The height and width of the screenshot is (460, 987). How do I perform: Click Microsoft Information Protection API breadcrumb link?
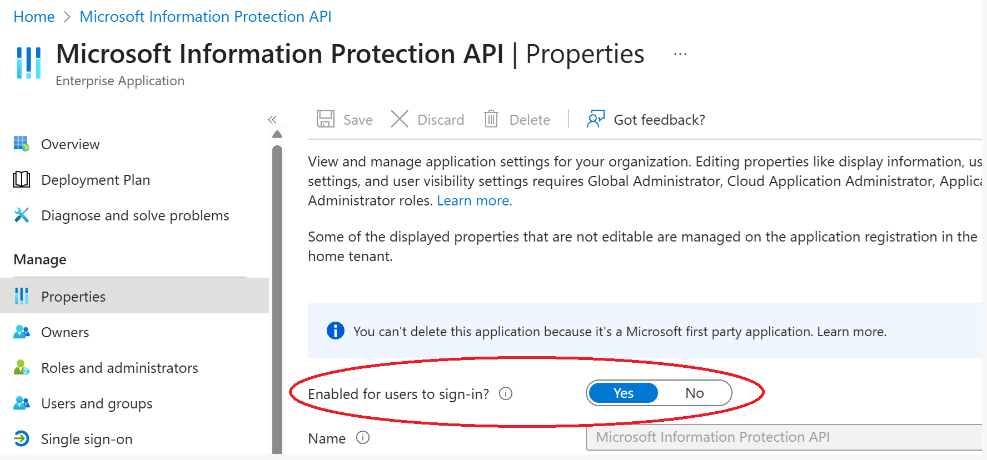[x=205, y=17]
